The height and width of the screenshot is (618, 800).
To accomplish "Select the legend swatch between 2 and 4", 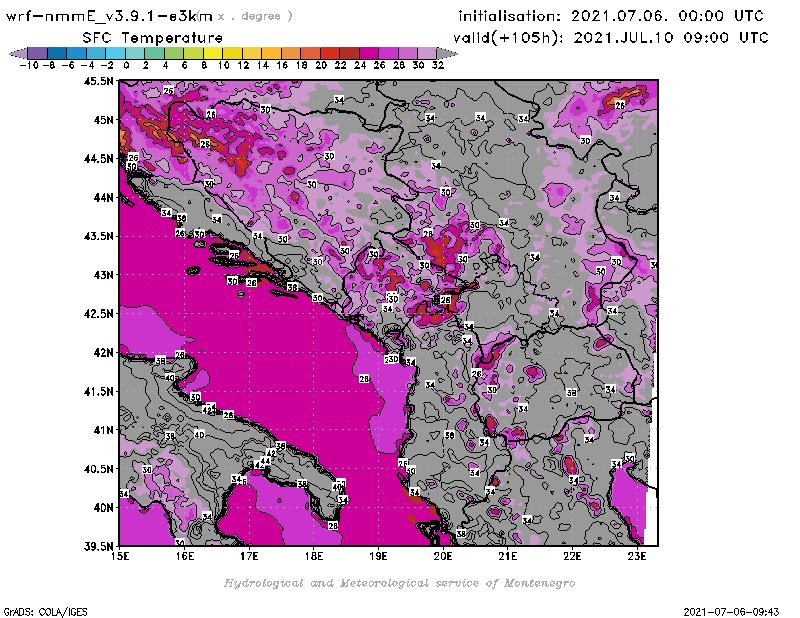I will point(155,53).
